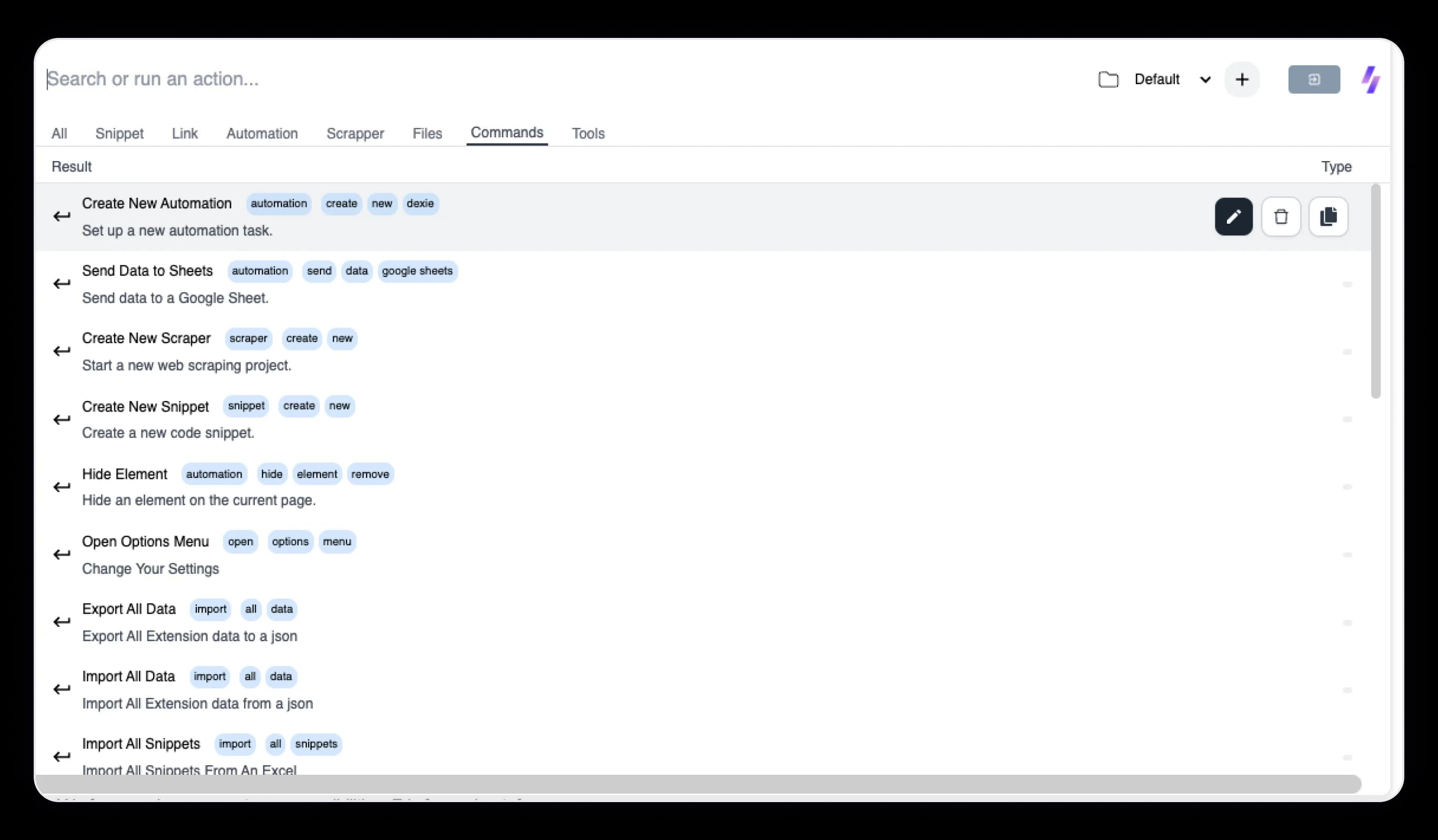Click the automation tag on Create New Automation
The height and width of the screenshot is (840, 1438).
[x=278, y=203]
